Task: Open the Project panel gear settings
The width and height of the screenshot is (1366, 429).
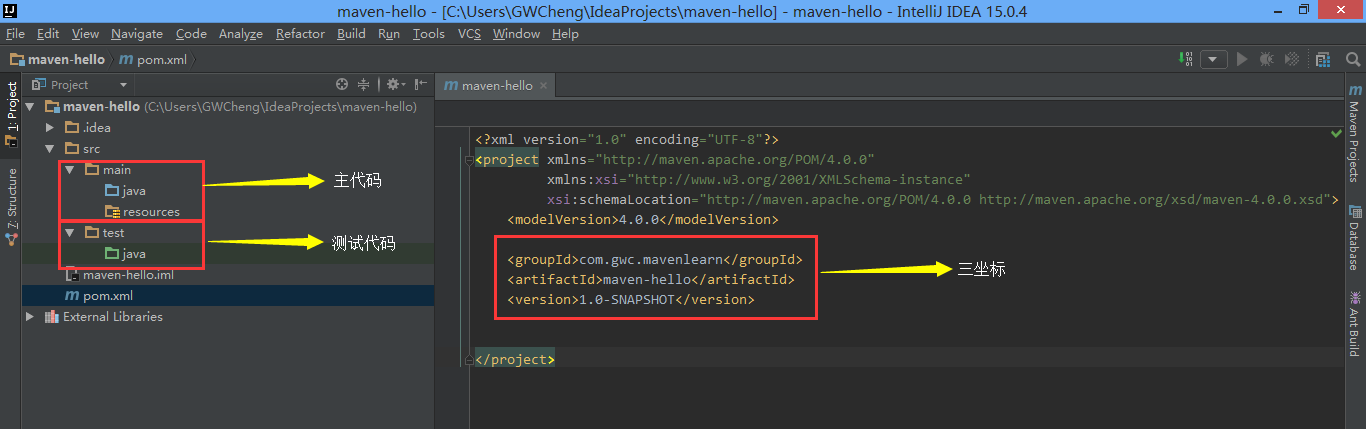Action: pyautogui.click(x=395, y=85)
